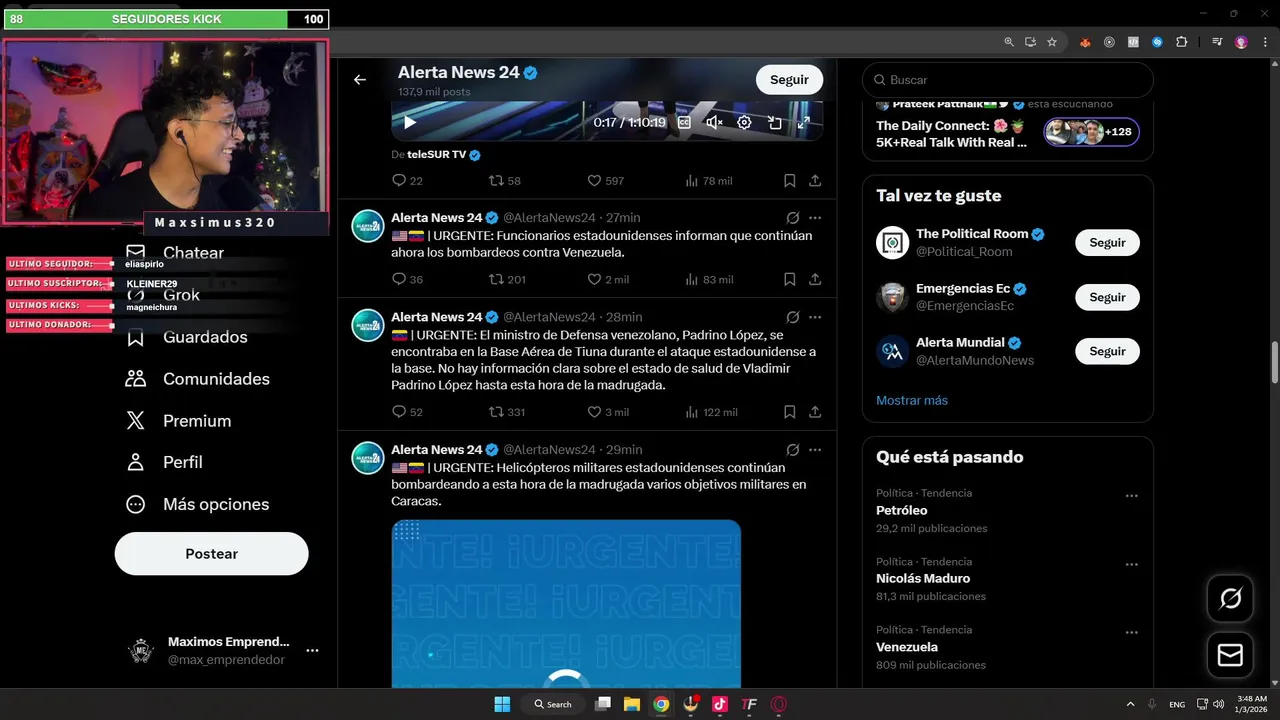Go back using the arrow beside Alerta News 24
Viewport: 1280px width, 720px height.
point(360,80)
